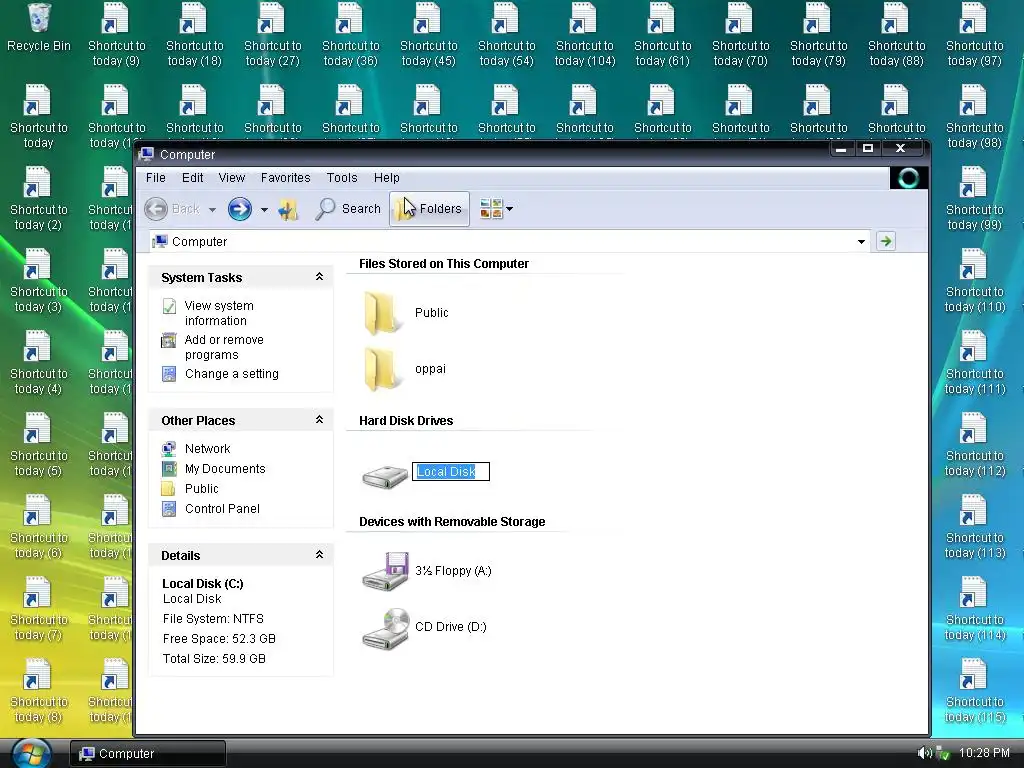This screenshot has height=768, width=1024.
Task: Open the Forward history dropdown arrow
Action: point(264,210)
